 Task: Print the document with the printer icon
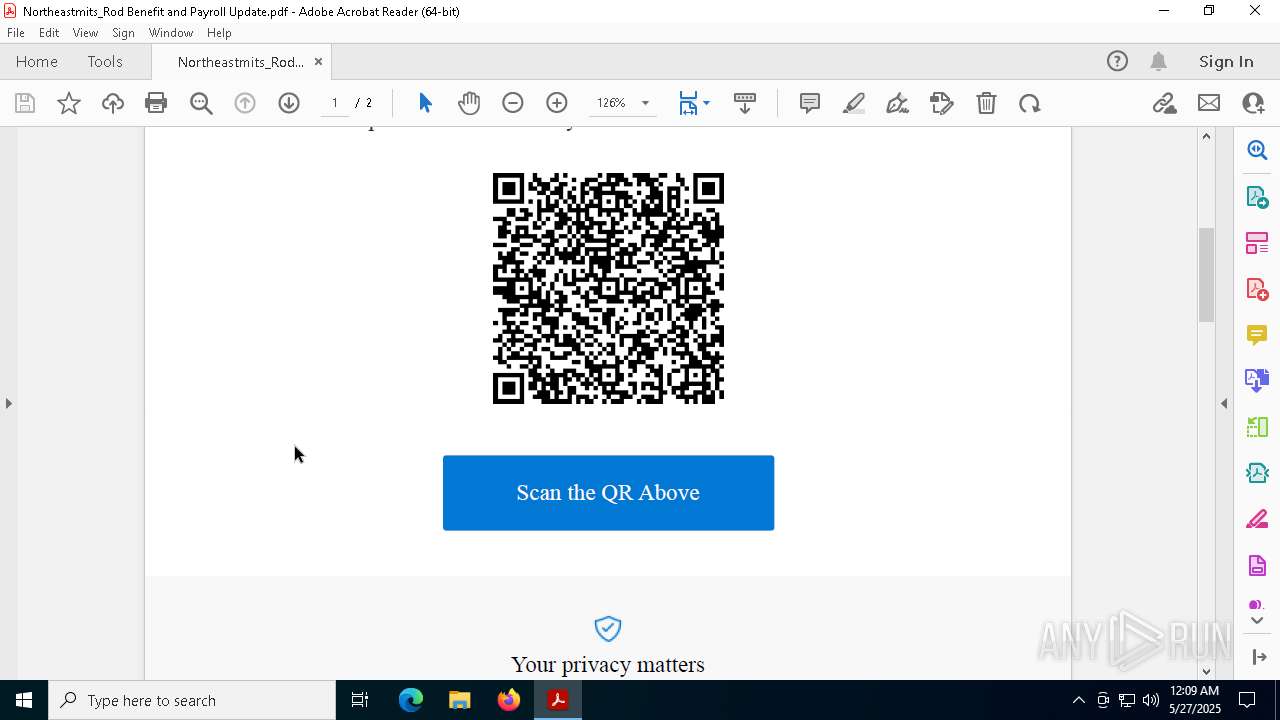coord(156,103)
